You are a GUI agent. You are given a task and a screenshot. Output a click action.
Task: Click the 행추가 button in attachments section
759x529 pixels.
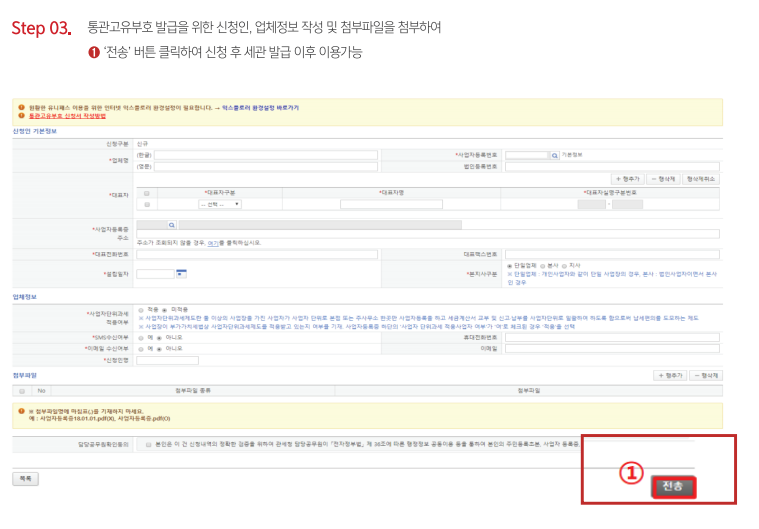pyautogui.click(x=669, y=375)
